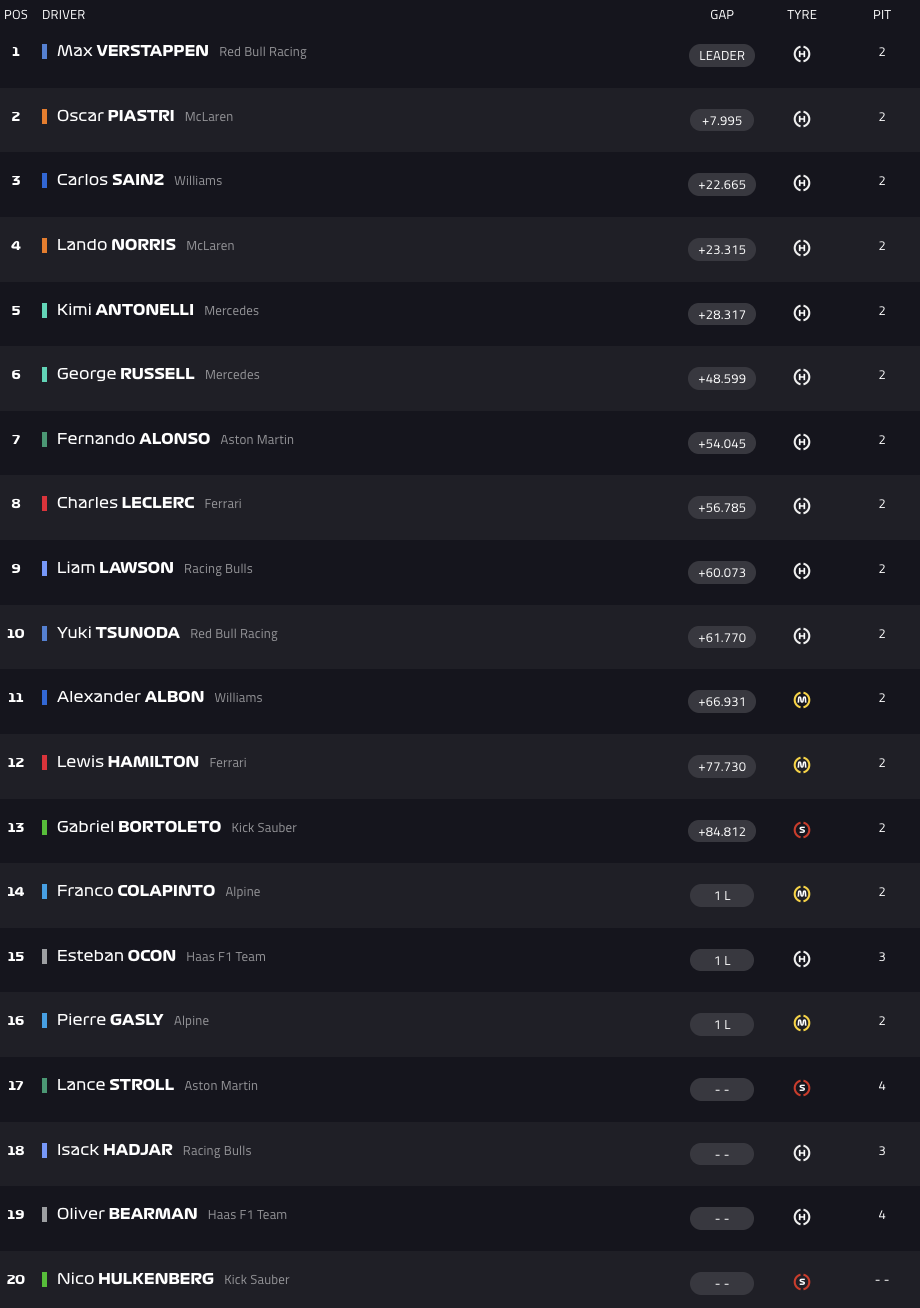The width and height of the screenshot is (920, 1308).
Task: Click Bearman's pit stop count
Action: click(x=882, y=1215)
